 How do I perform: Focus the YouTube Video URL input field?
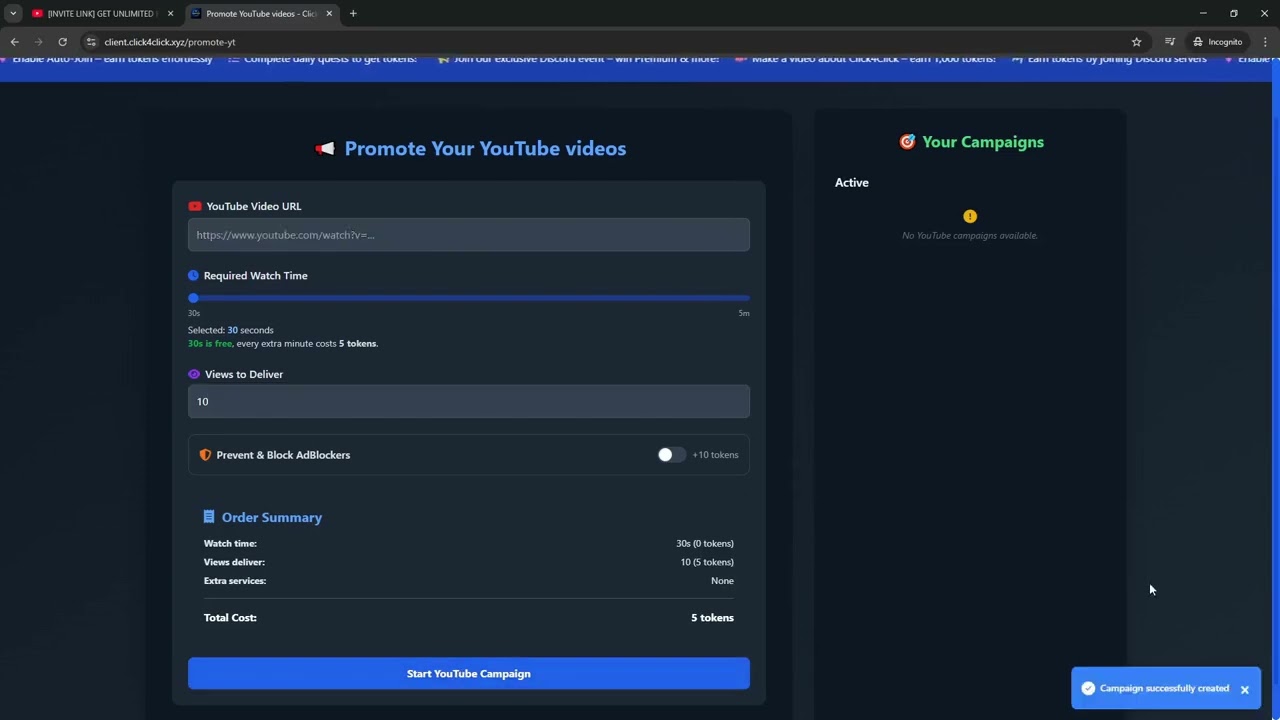468,235
